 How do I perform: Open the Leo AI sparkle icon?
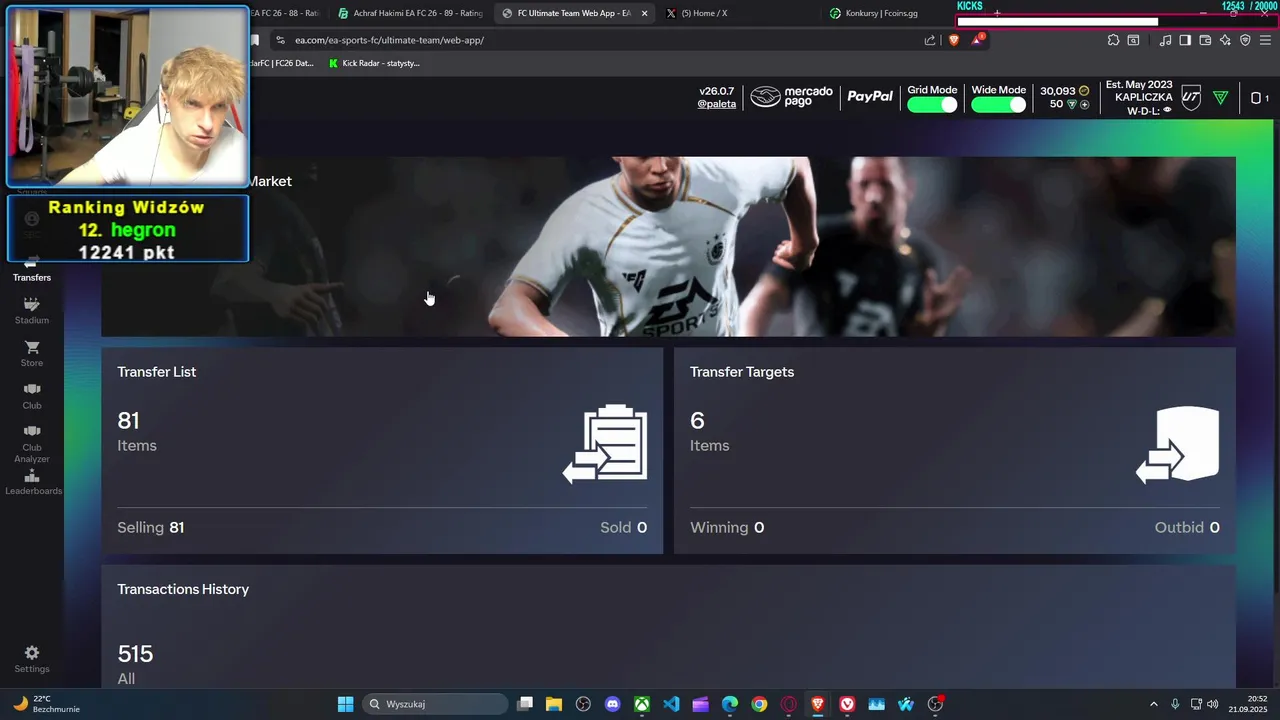(1225, 40)
